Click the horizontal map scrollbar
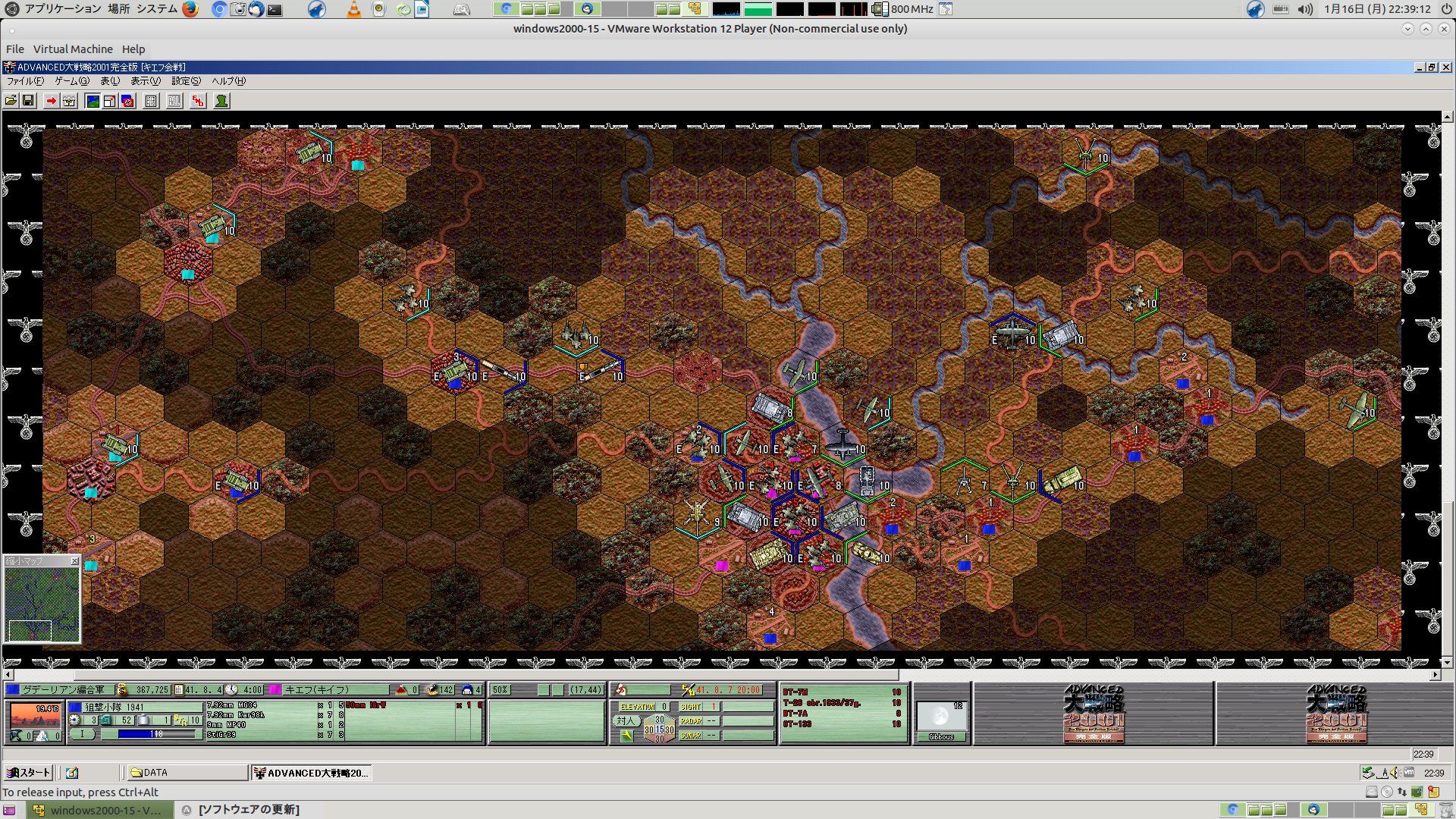This screenshot has height=819, width=1456. 722,674
